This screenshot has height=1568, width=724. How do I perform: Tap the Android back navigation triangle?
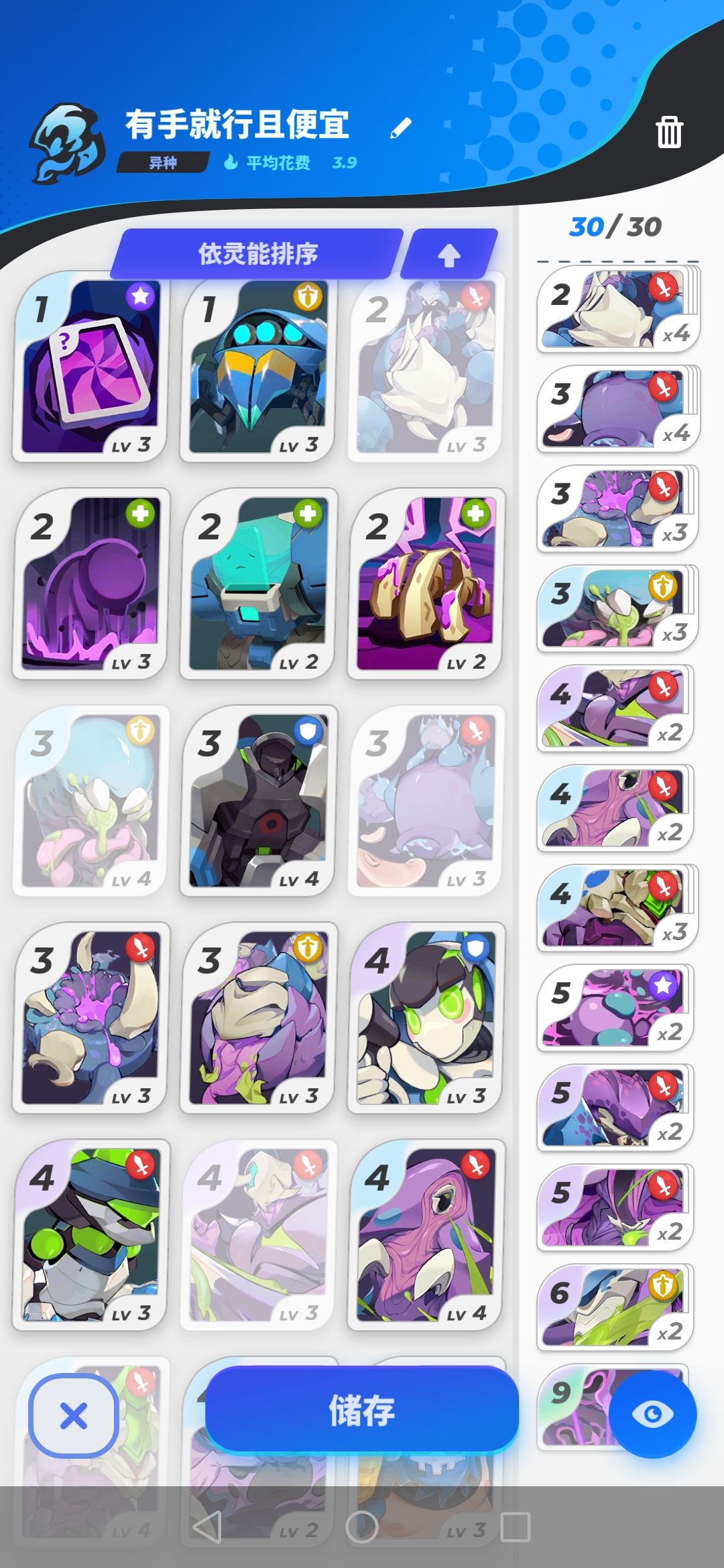pos(207,1527)
